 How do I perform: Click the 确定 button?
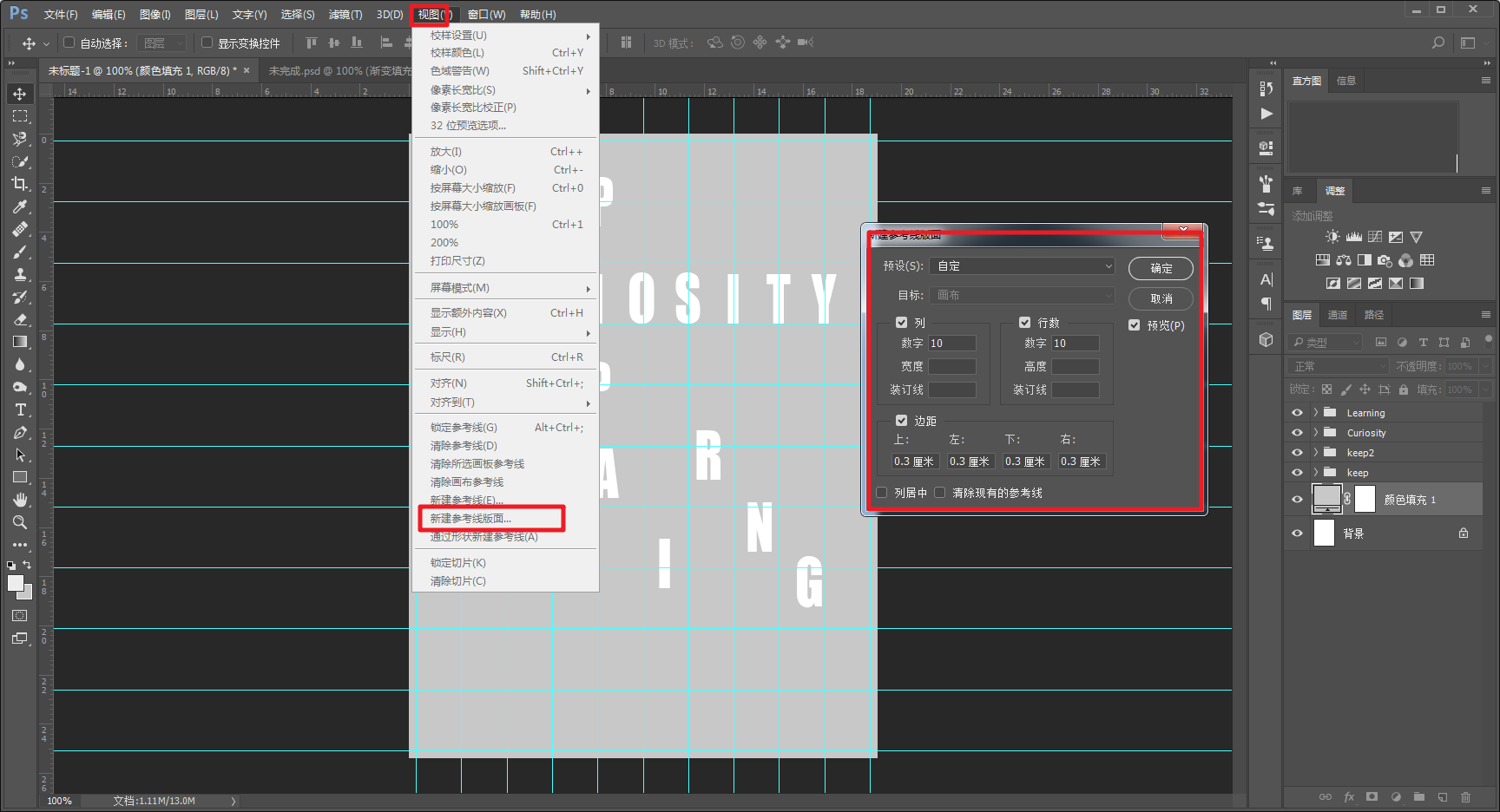1161,269
